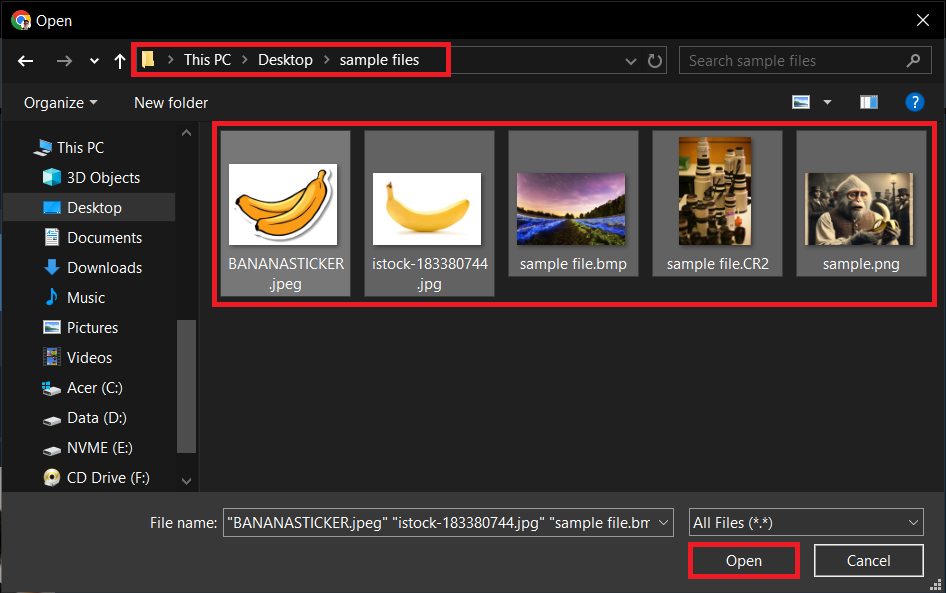Open the file name combo box dropdown
The width and height of the screenshot is (946, 593).
click(x=662, y=522)
